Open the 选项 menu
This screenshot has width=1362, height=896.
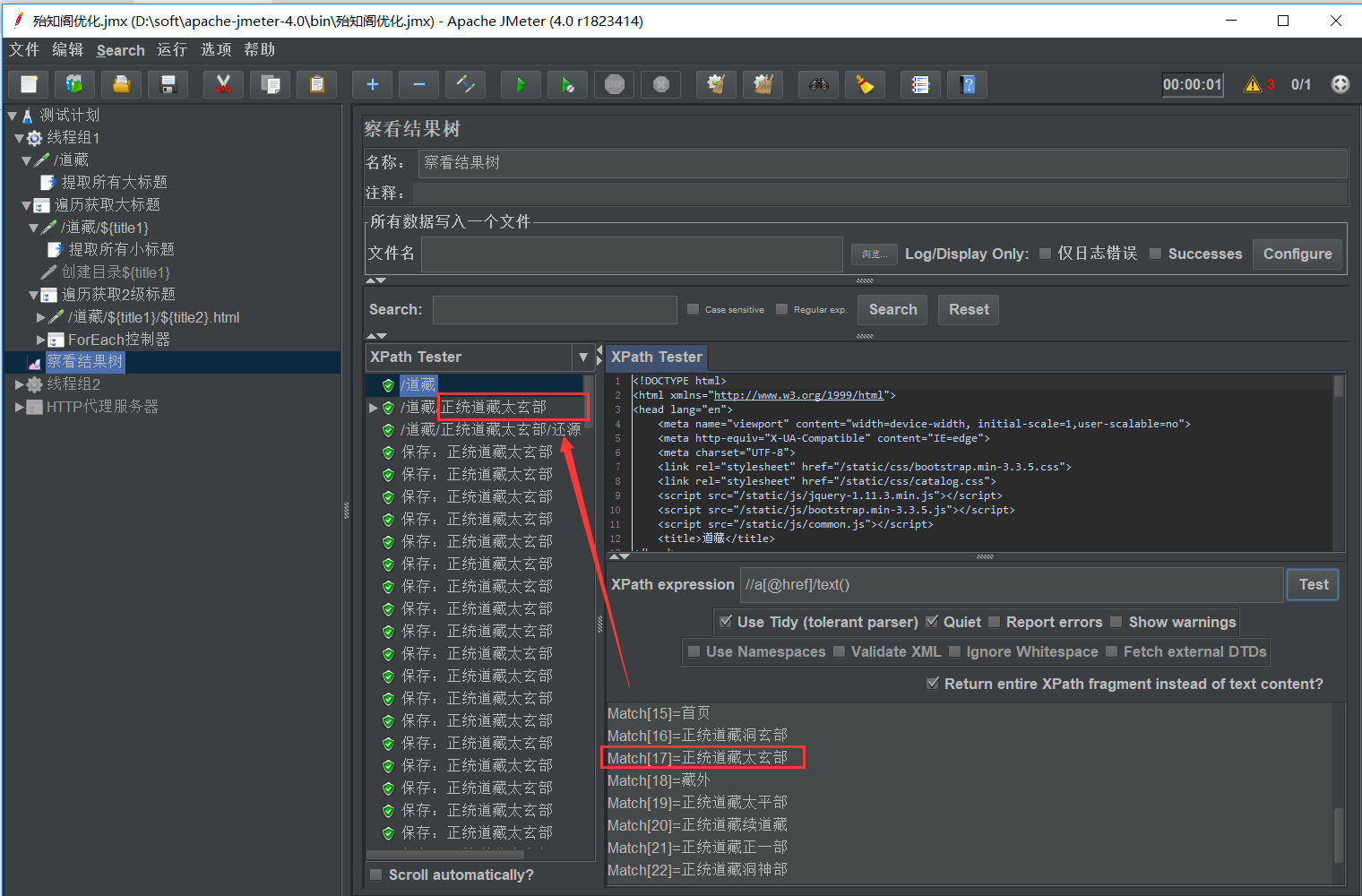point(216,50)
